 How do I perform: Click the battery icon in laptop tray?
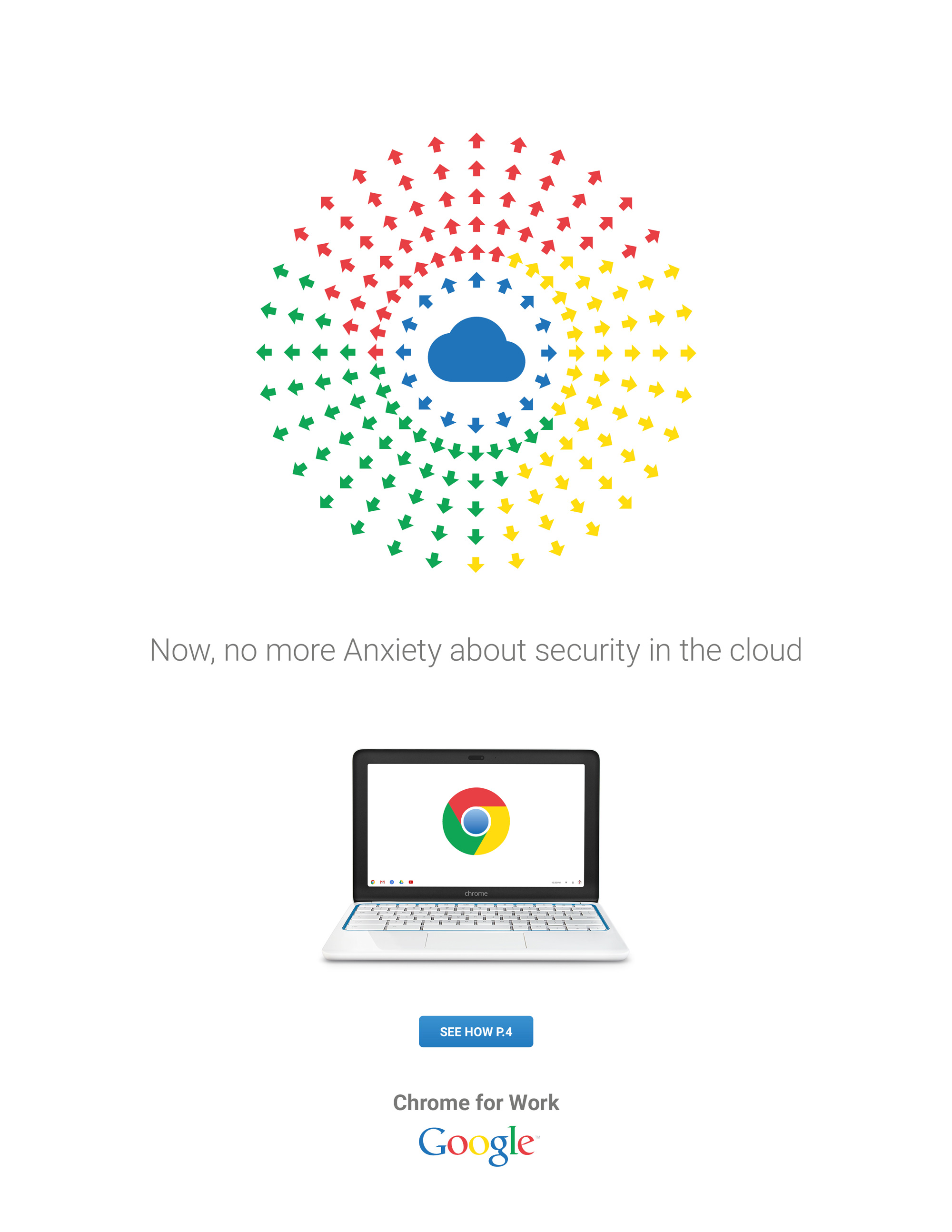573,883
